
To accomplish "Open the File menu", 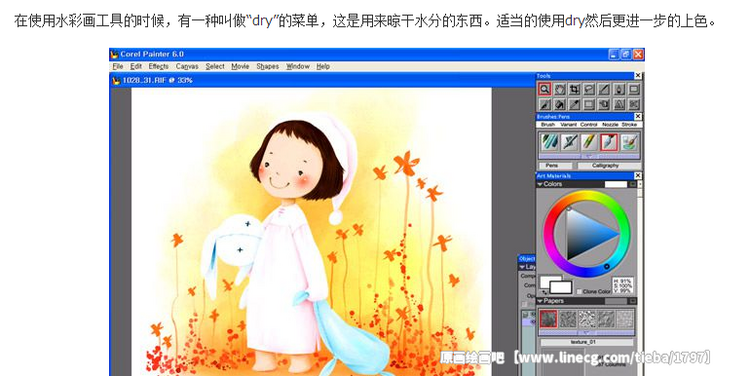I will click(x=118, y=66).
